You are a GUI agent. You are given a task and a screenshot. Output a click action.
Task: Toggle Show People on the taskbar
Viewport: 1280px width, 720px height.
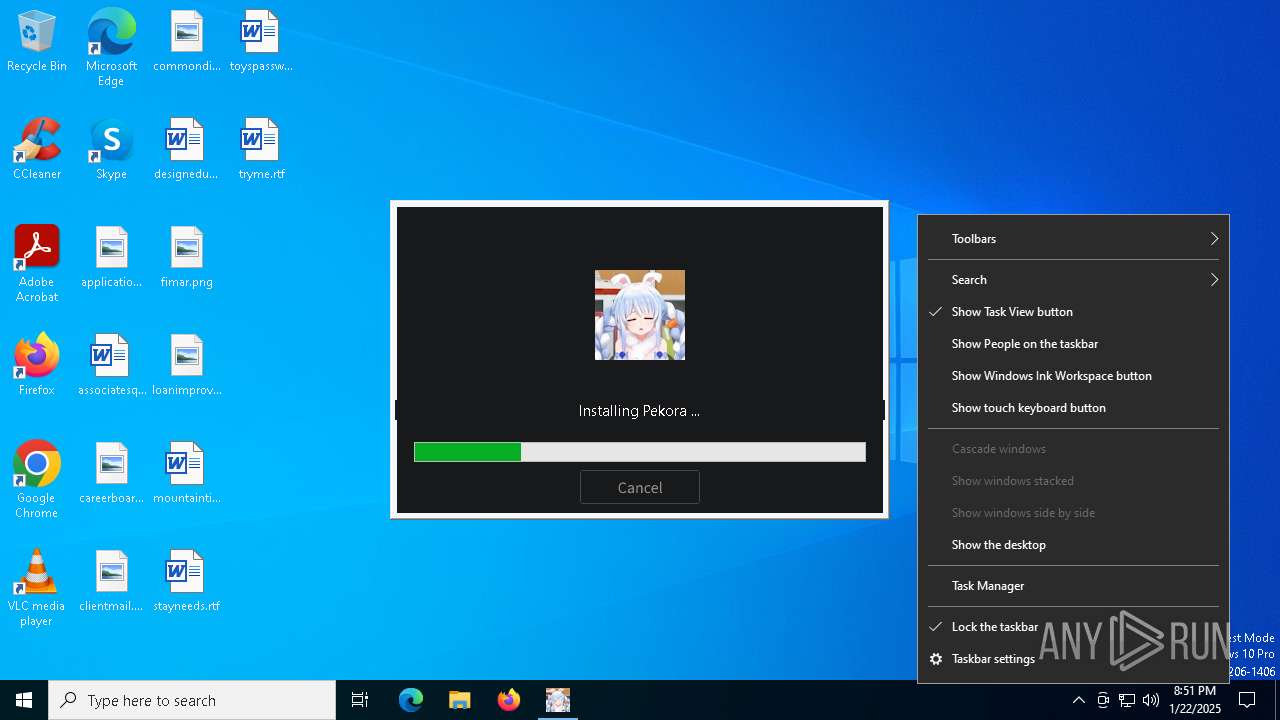pos(1074,344)
